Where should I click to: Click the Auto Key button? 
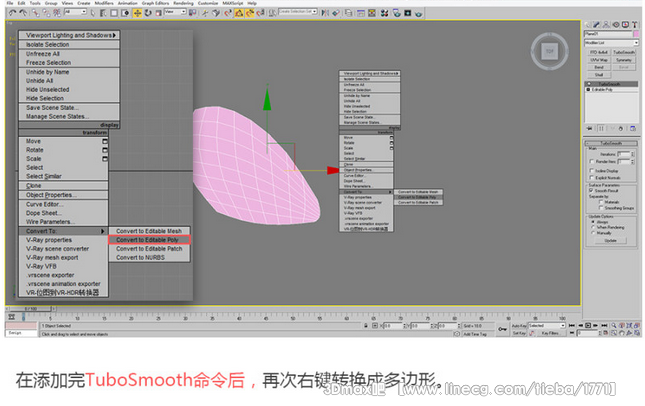click(519, 325)
